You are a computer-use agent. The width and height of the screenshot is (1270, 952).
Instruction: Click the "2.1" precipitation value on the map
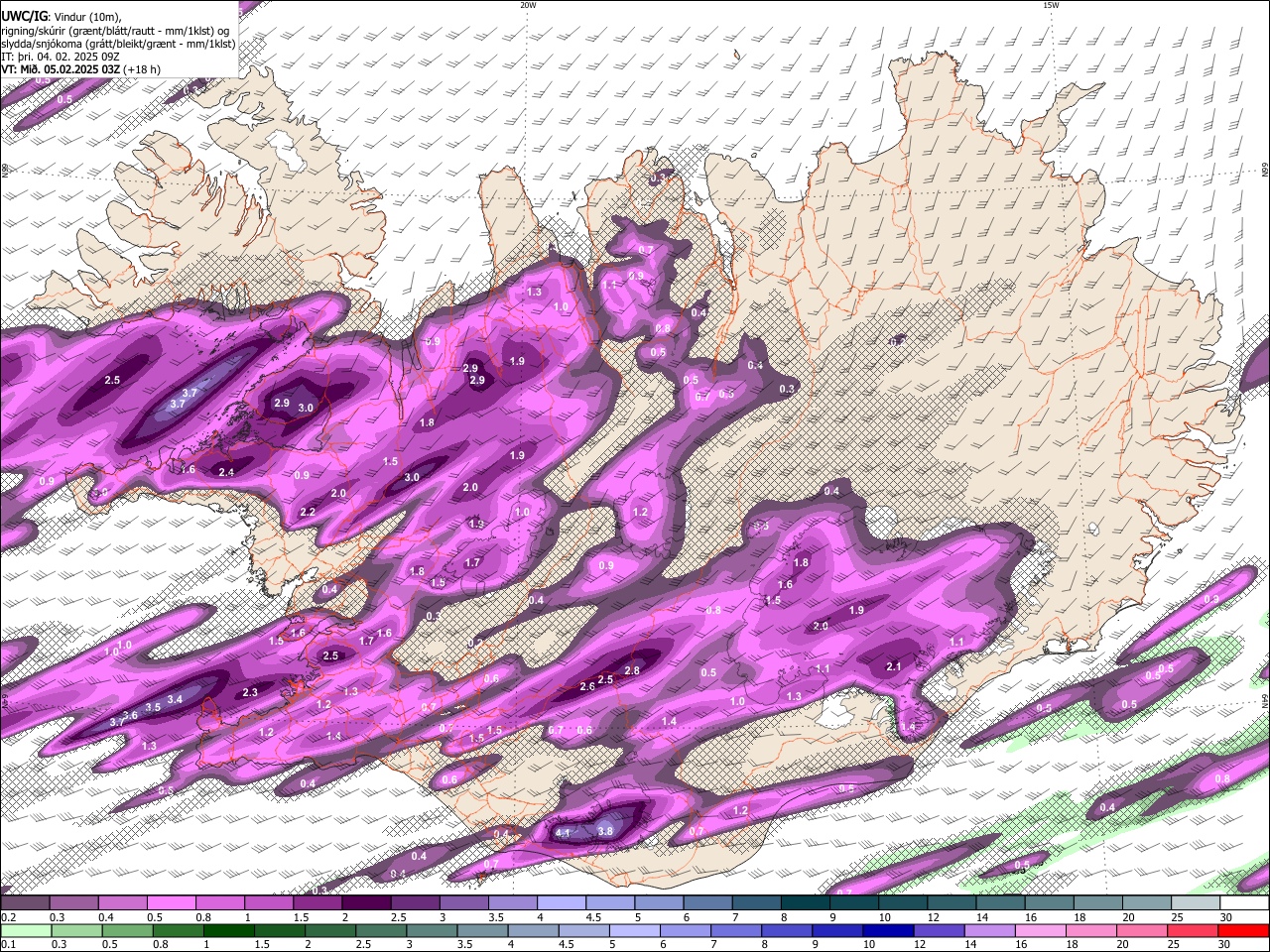pos(893,666)
